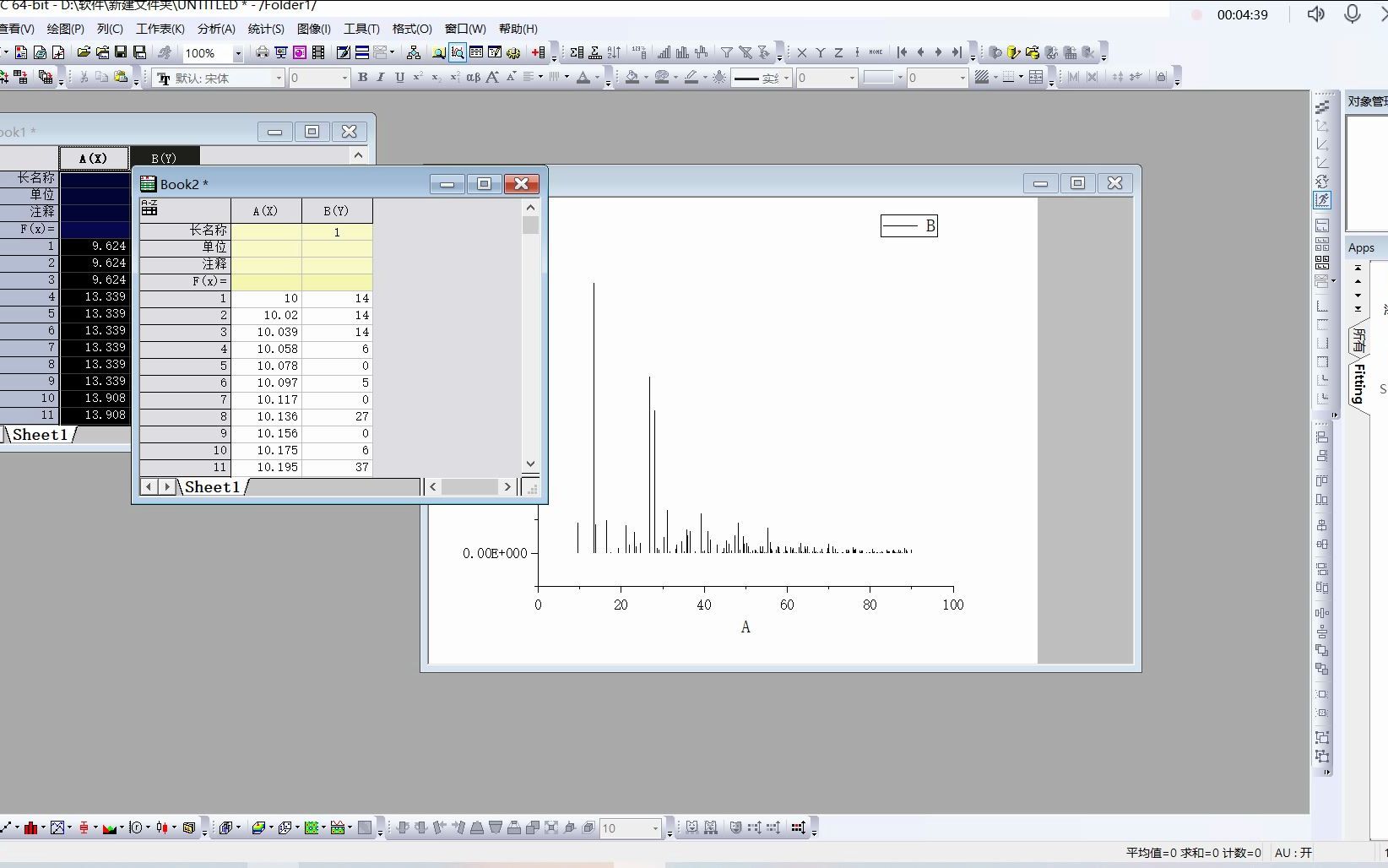Set column designation as Z
This screenshot has width=1388, height=868.
tap(838, 52)
